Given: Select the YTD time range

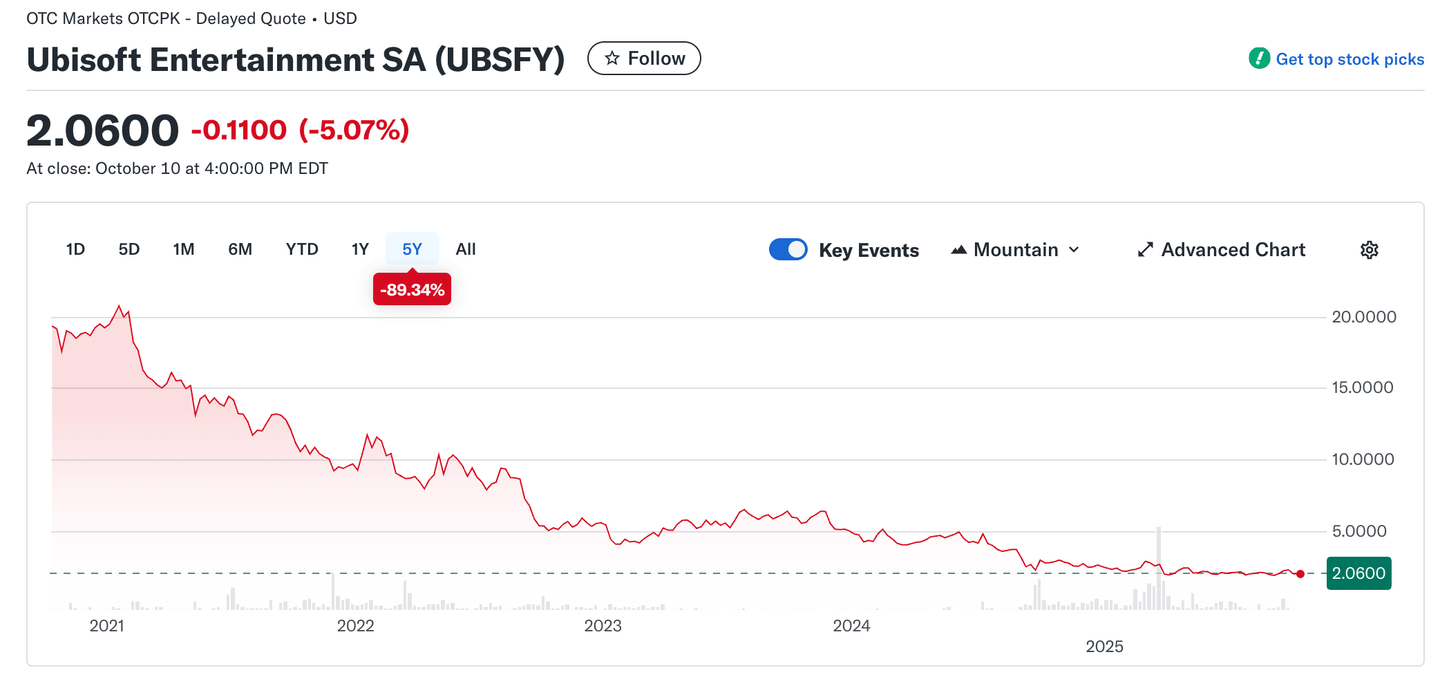Looking at the screenshot, I should click(x=302, y=249).
